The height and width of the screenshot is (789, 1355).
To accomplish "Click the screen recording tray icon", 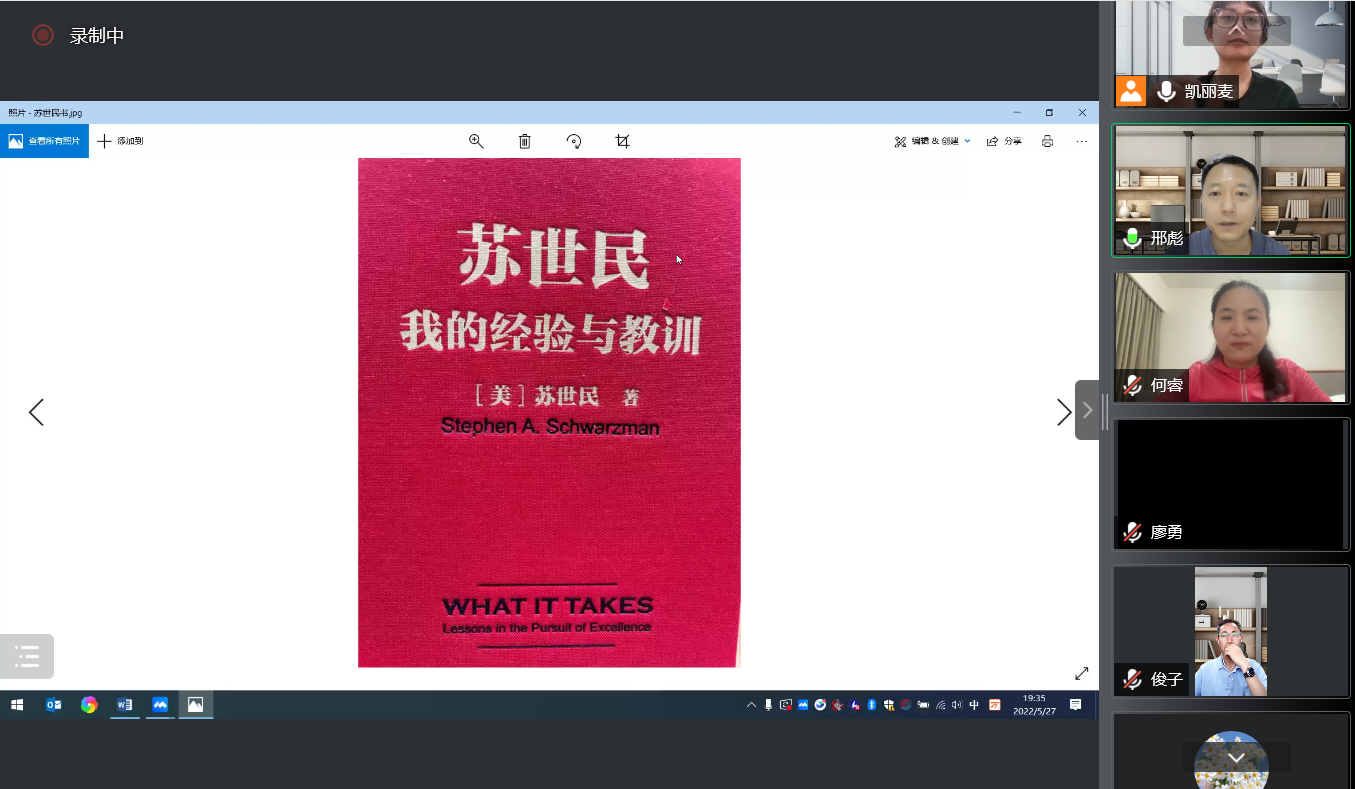I will (786, 705).
